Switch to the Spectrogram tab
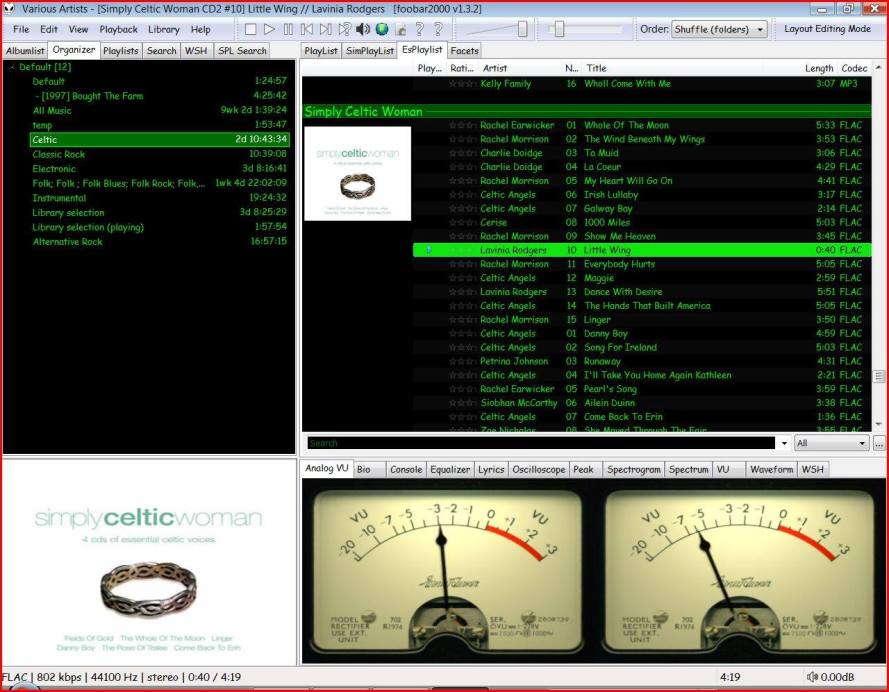889x692 pixels. [633, 469]
